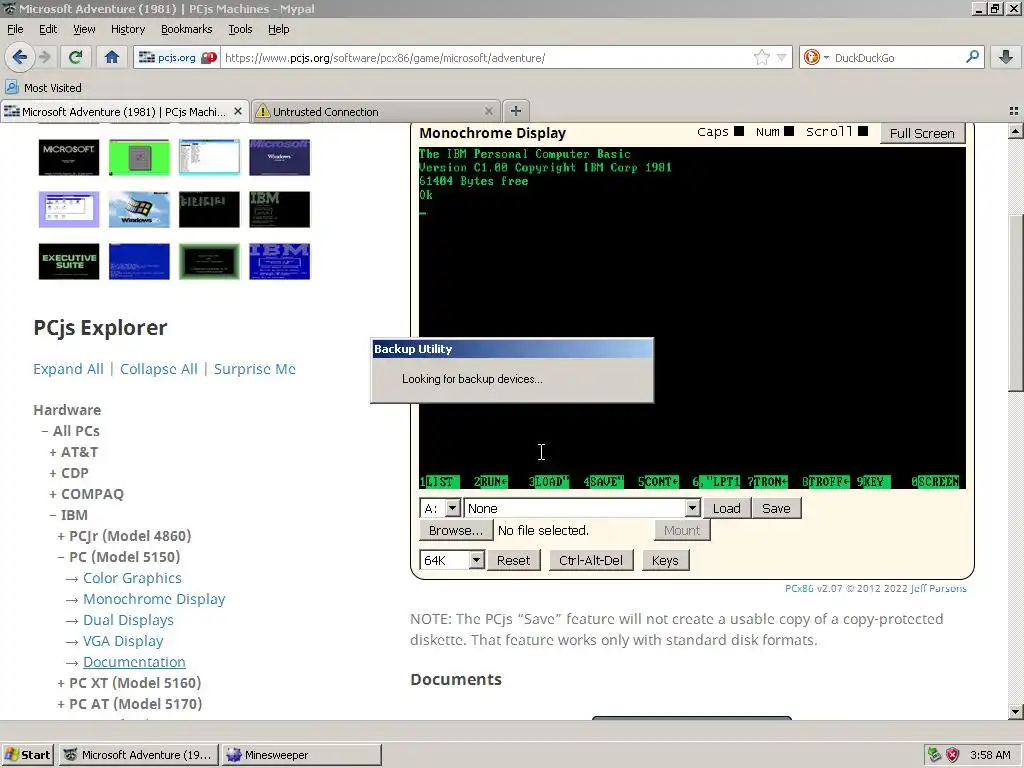
Task: Open the diskette None dropdown list
Action: [x=583, y=508]
